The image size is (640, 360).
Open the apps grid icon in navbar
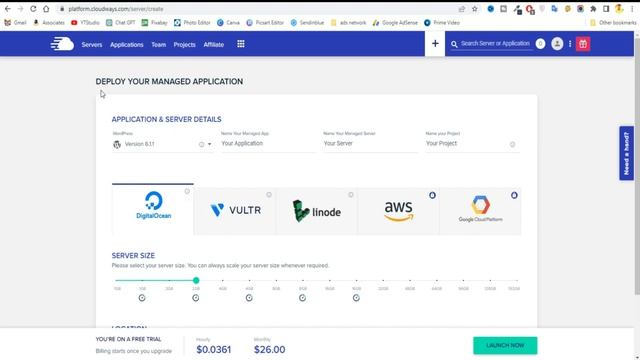241,44
